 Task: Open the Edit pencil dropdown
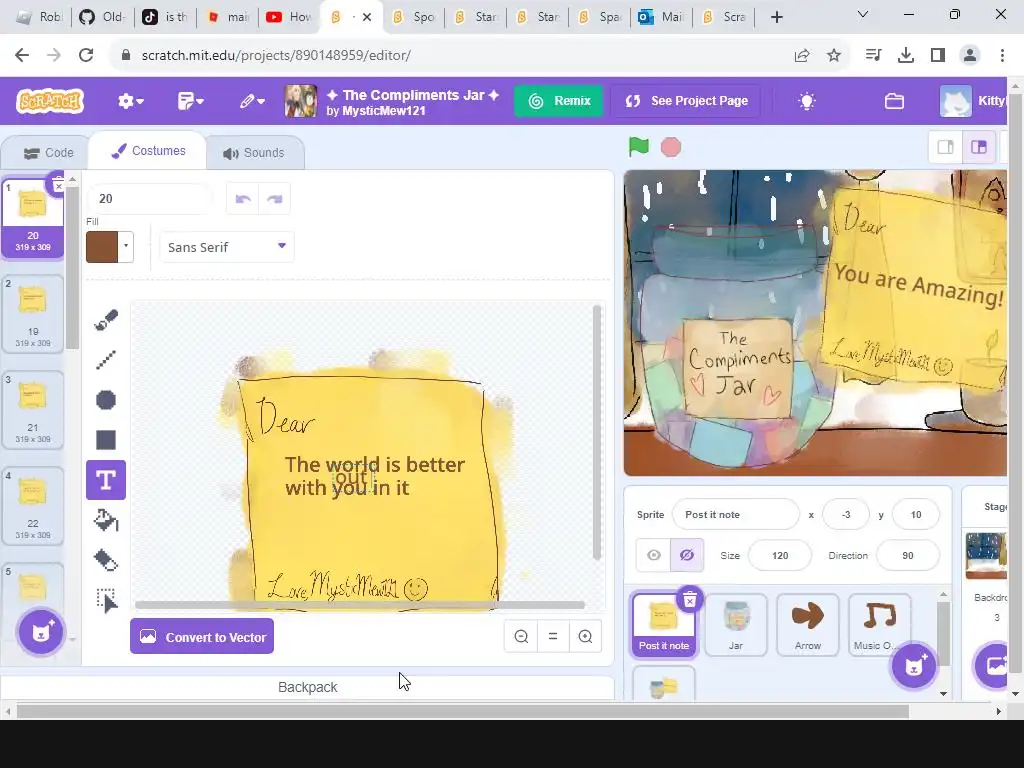click(251, 101)
